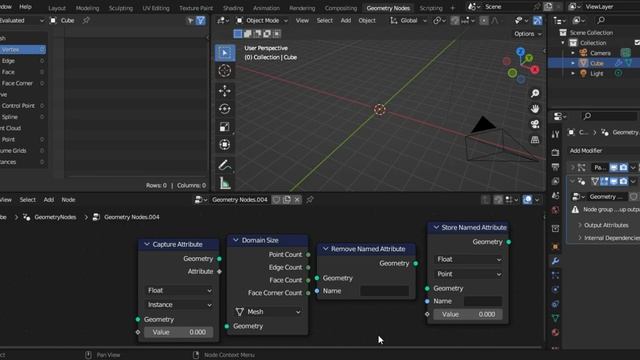Open Float dropdown in Store Named Attribute

tap(469, 260)
